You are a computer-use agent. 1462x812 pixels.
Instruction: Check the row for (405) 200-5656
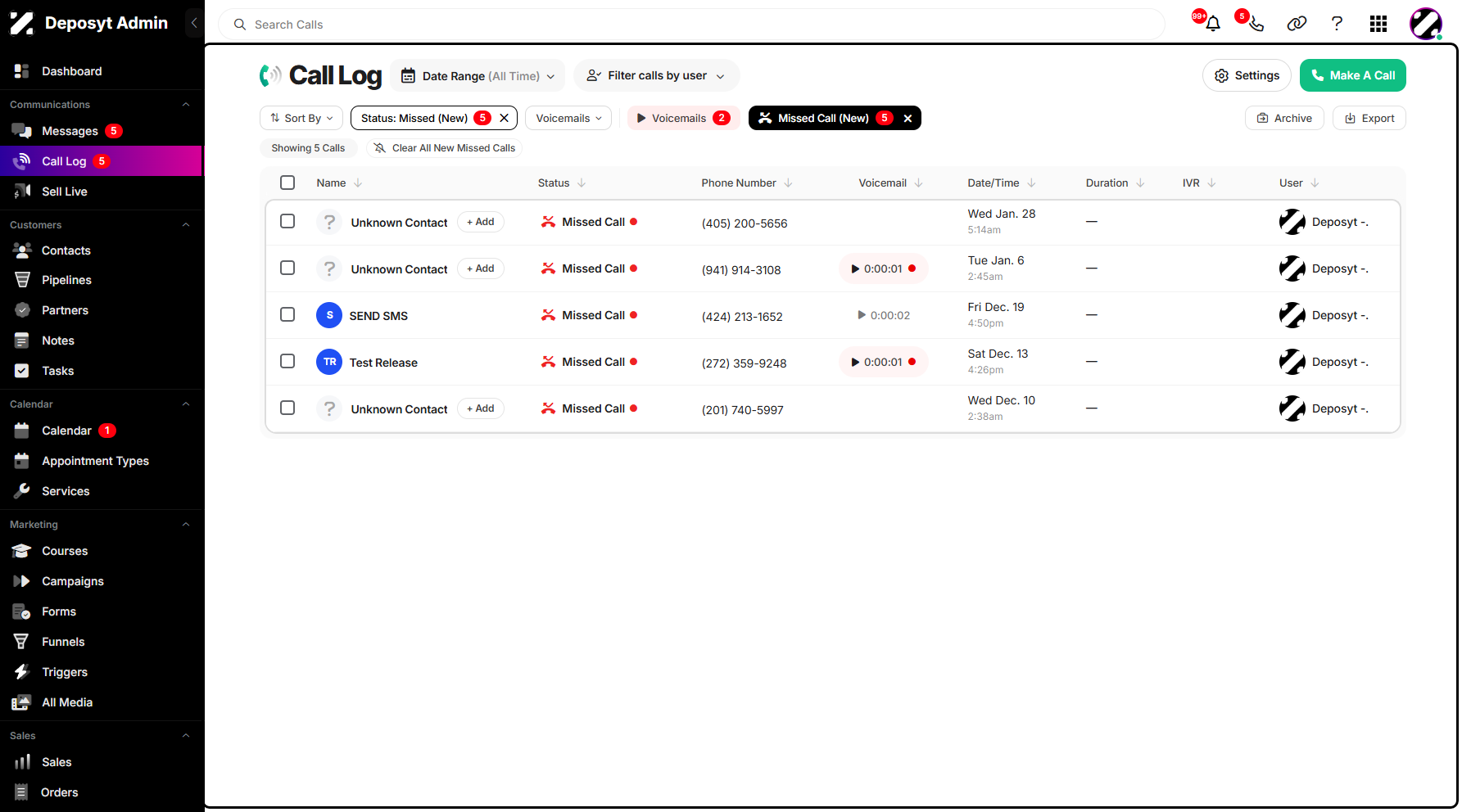(x=287, y=221)
